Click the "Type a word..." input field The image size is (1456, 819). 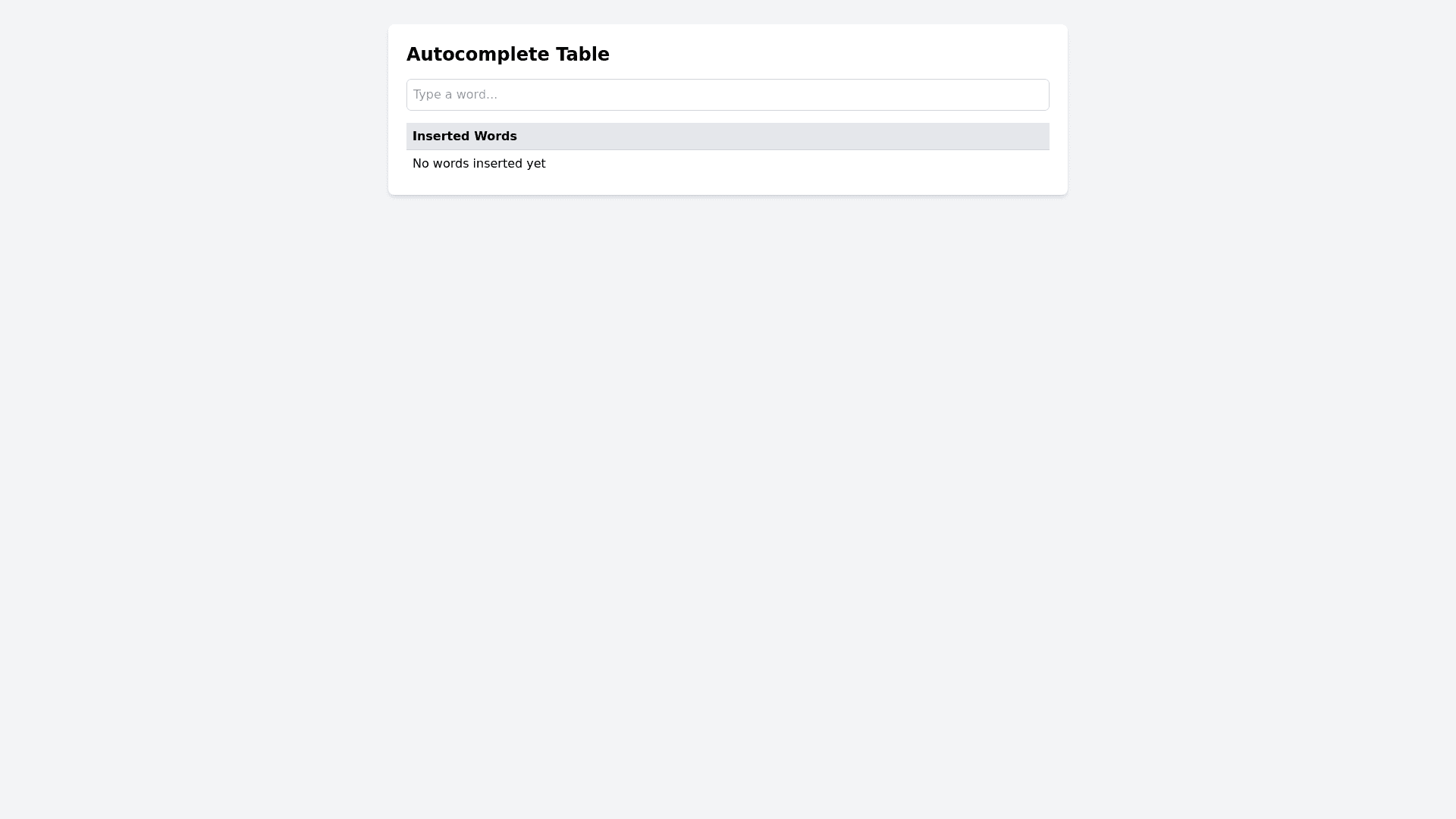(x=727, y=95)
